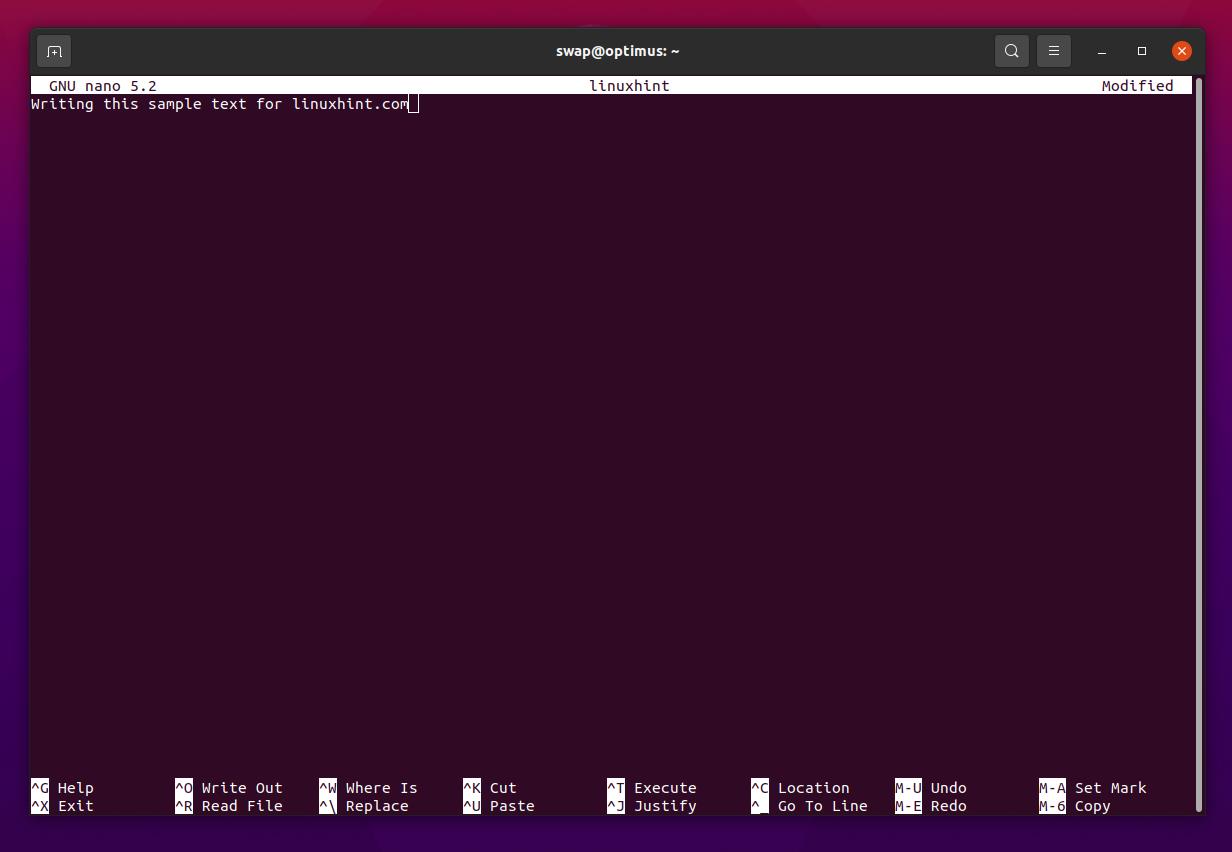Click the ^G Help shortcut
This screenshot has height=852, width=1232.
62,788
